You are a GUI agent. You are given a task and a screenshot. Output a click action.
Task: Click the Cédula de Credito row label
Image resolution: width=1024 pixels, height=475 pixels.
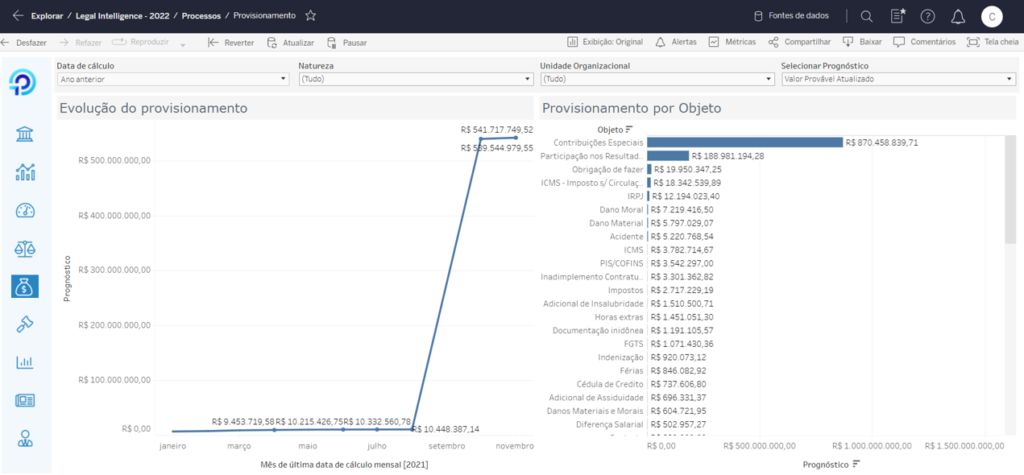[x=611, y=384]
